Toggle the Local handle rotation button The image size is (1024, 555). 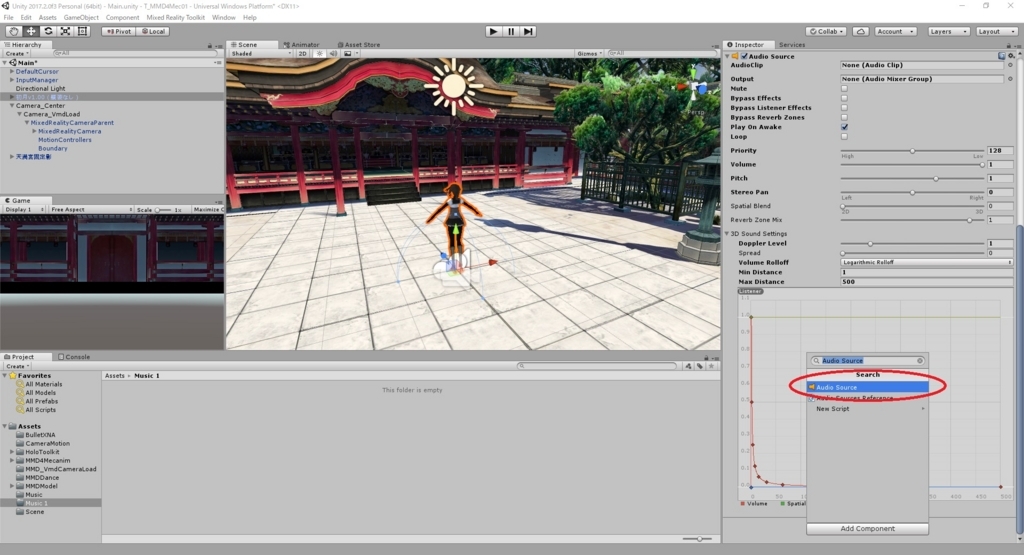153,31
